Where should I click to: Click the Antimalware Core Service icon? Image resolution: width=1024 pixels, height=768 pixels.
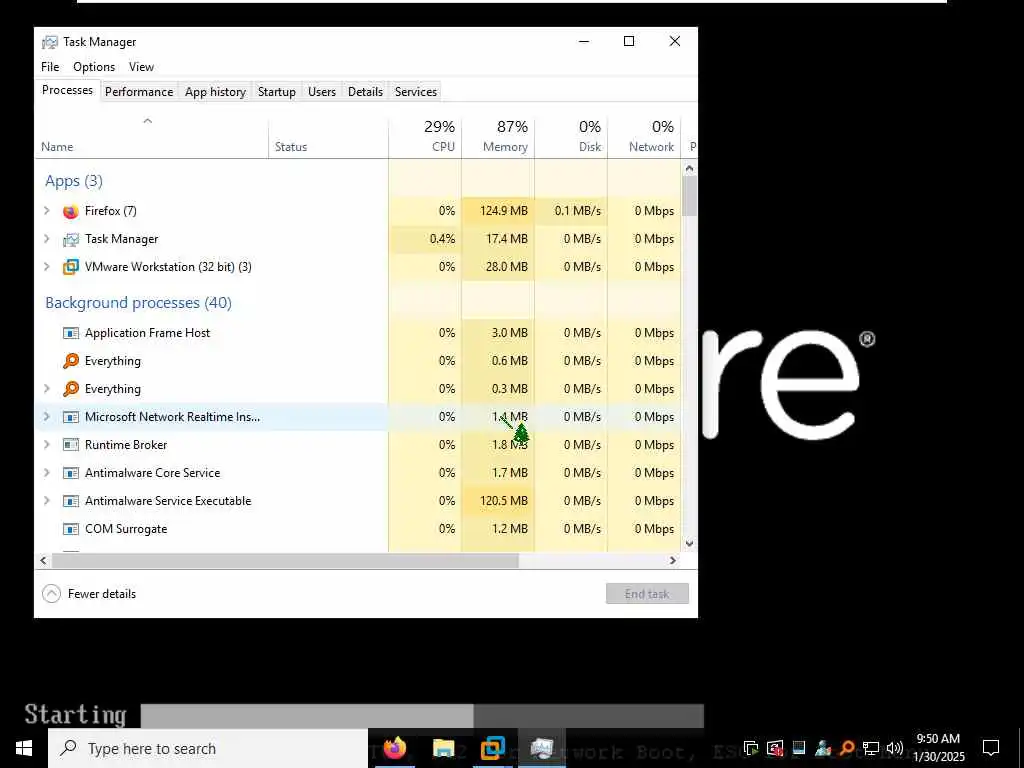click(71, 473)
